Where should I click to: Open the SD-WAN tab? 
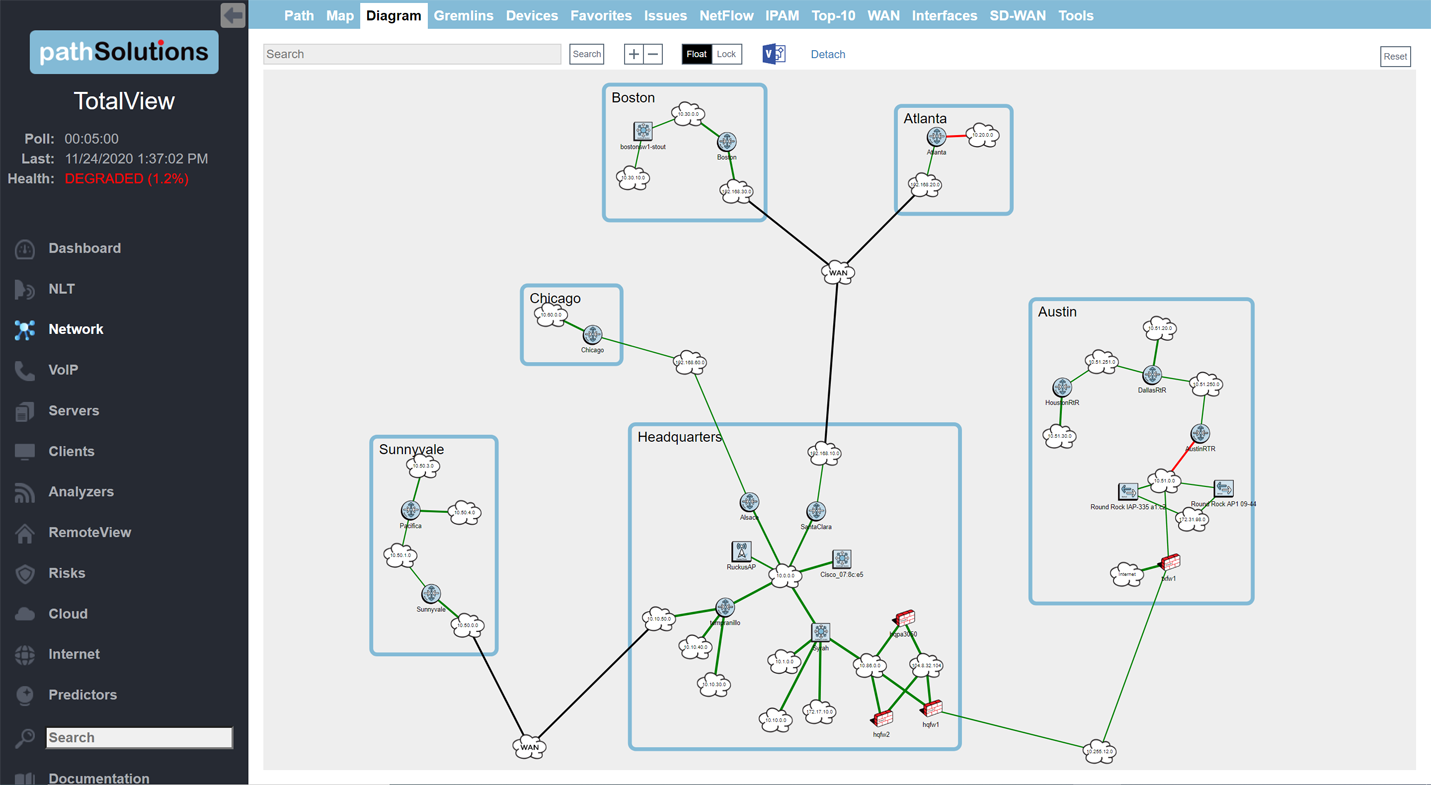[x=1017, y=16]
